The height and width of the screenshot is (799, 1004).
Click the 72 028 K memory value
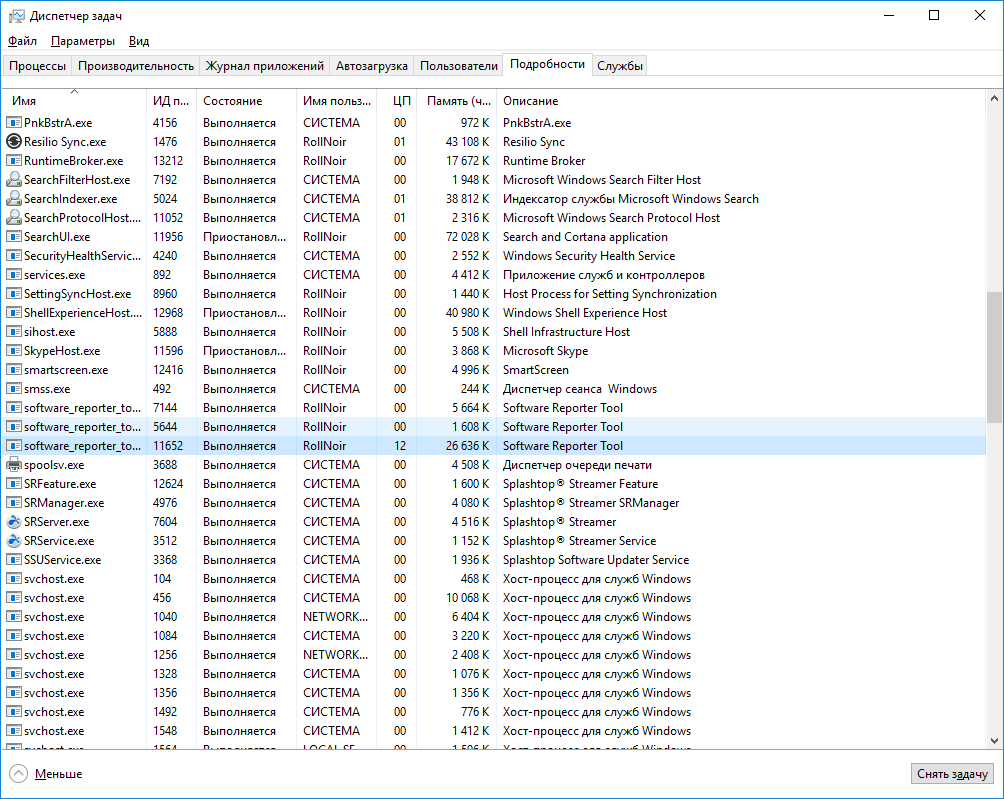(467, 237)
